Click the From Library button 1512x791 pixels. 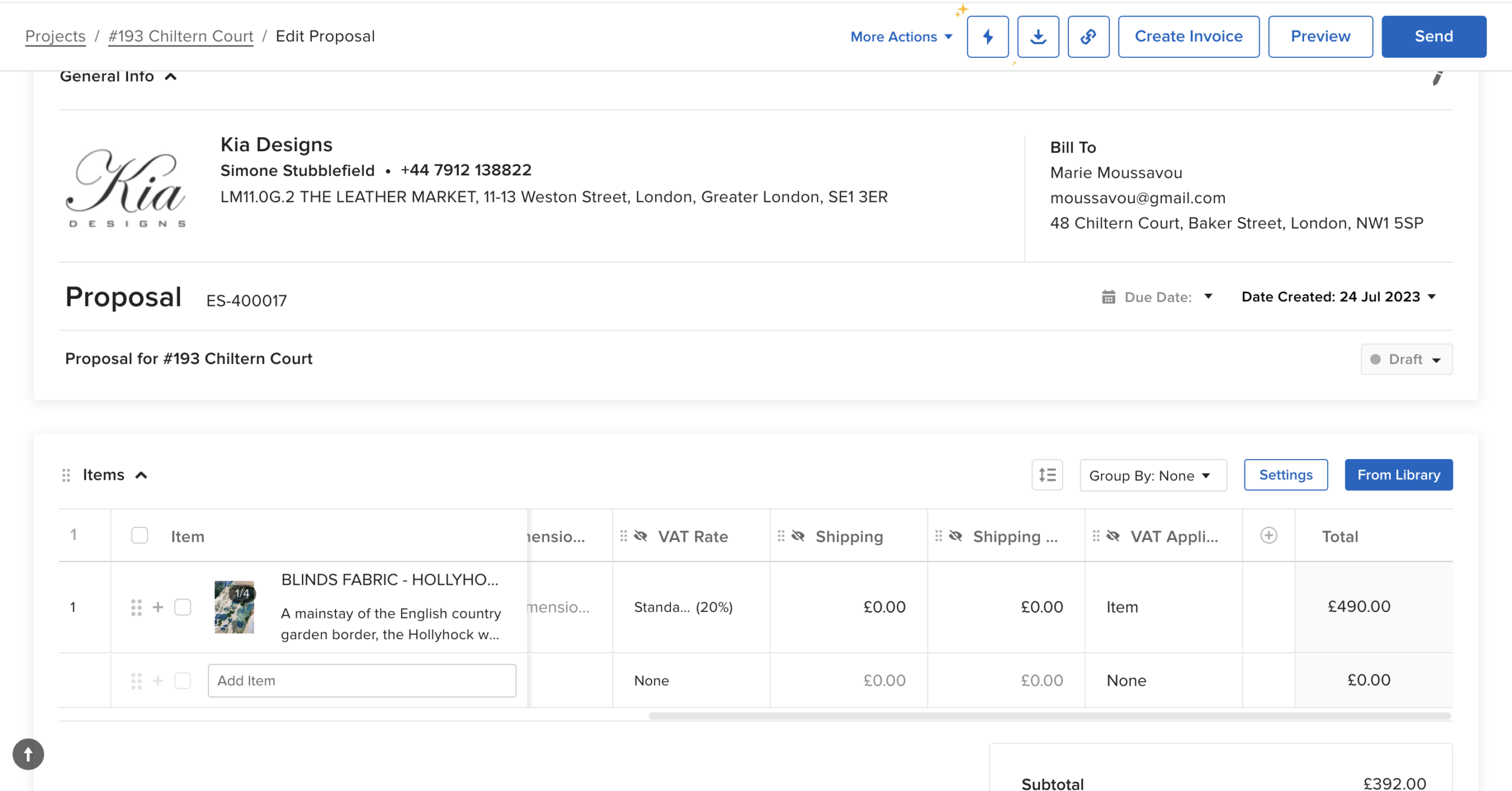tap(1398, 475)
